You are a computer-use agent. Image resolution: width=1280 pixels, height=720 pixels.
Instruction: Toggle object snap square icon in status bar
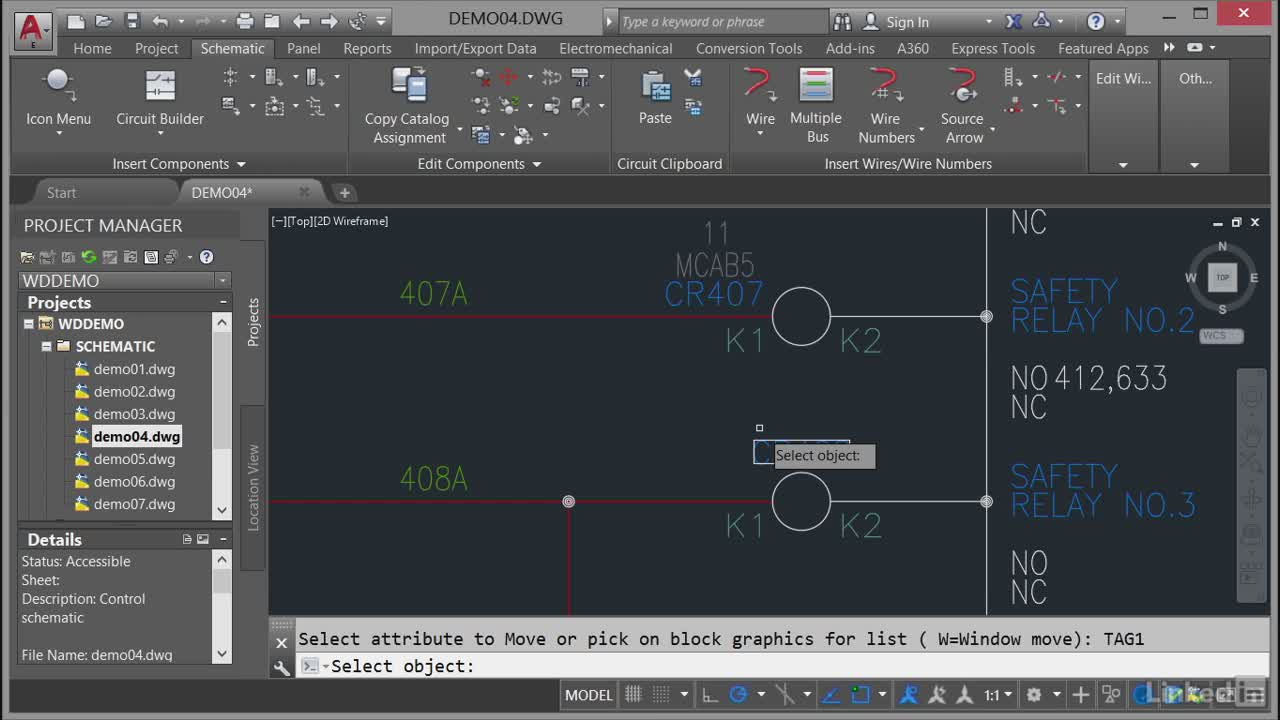coord(860,694)
